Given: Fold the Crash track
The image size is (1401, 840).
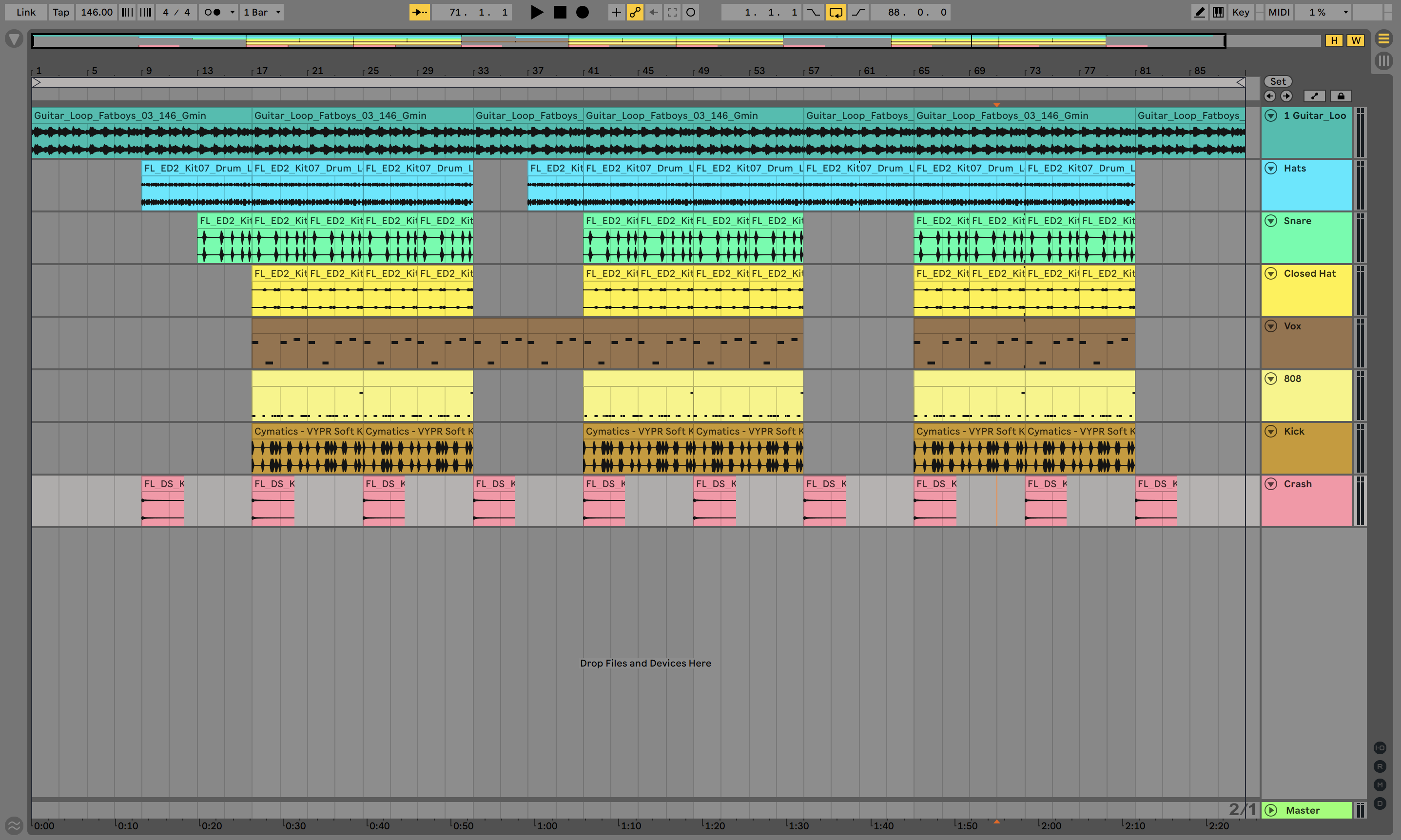Looking at the screenshot, I should tap(1271, 484).
